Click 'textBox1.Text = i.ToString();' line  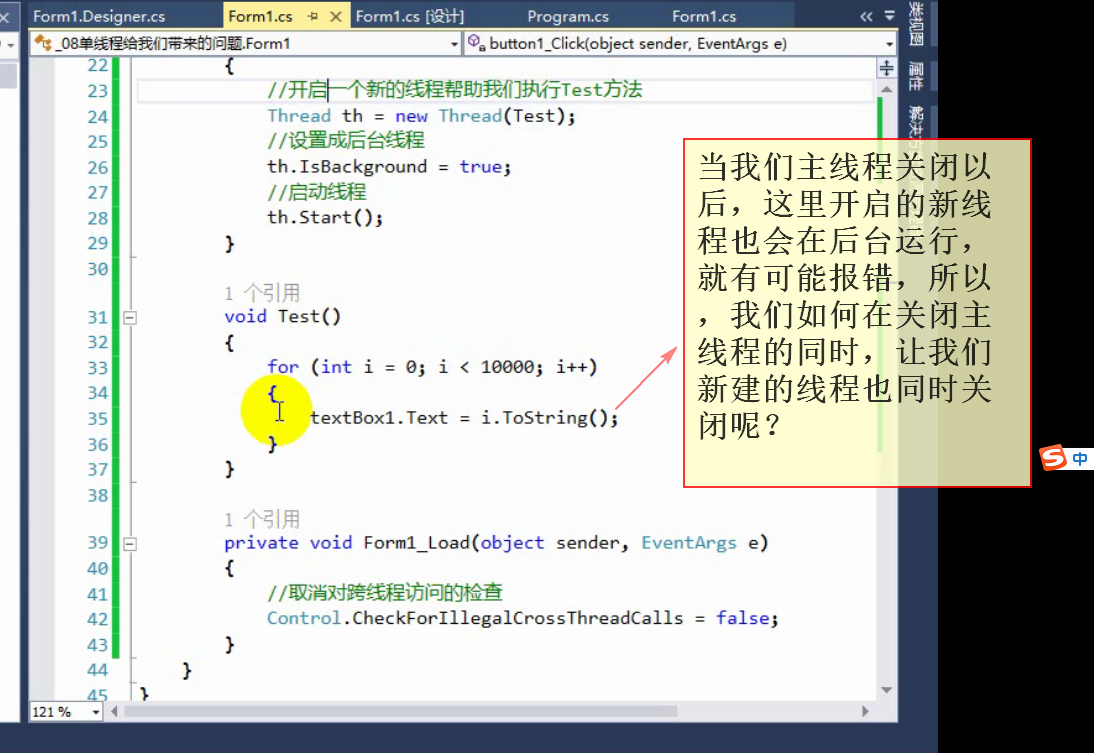click(464, 418)
